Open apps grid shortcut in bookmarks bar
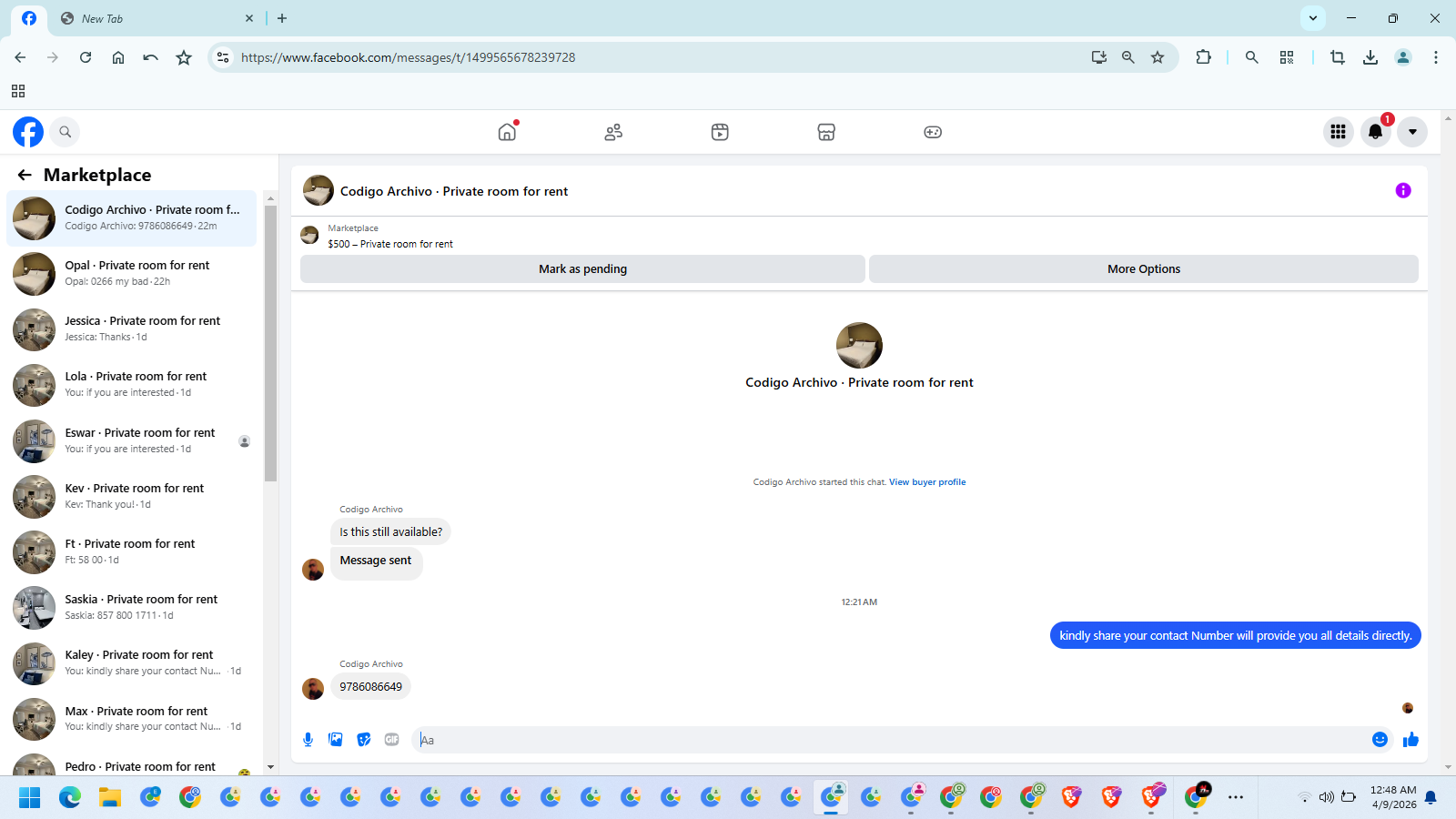Viewport: 1456px width, 819px height. [18, 91]
